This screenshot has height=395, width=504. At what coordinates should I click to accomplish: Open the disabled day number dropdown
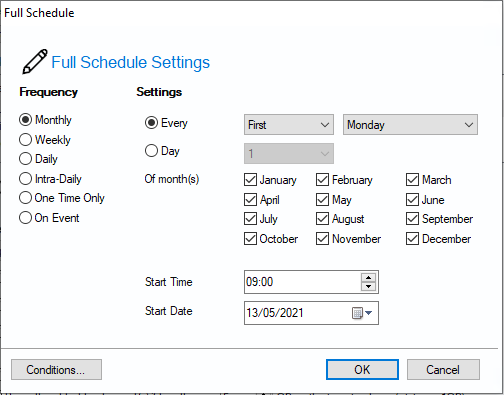pyautogui.click(x=289, y=153)
